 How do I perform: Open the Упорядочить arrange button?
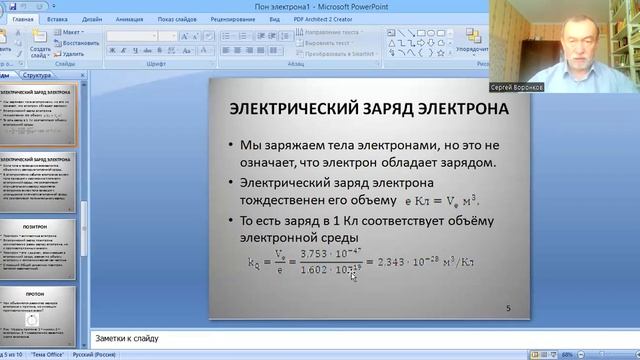(472, 41)
